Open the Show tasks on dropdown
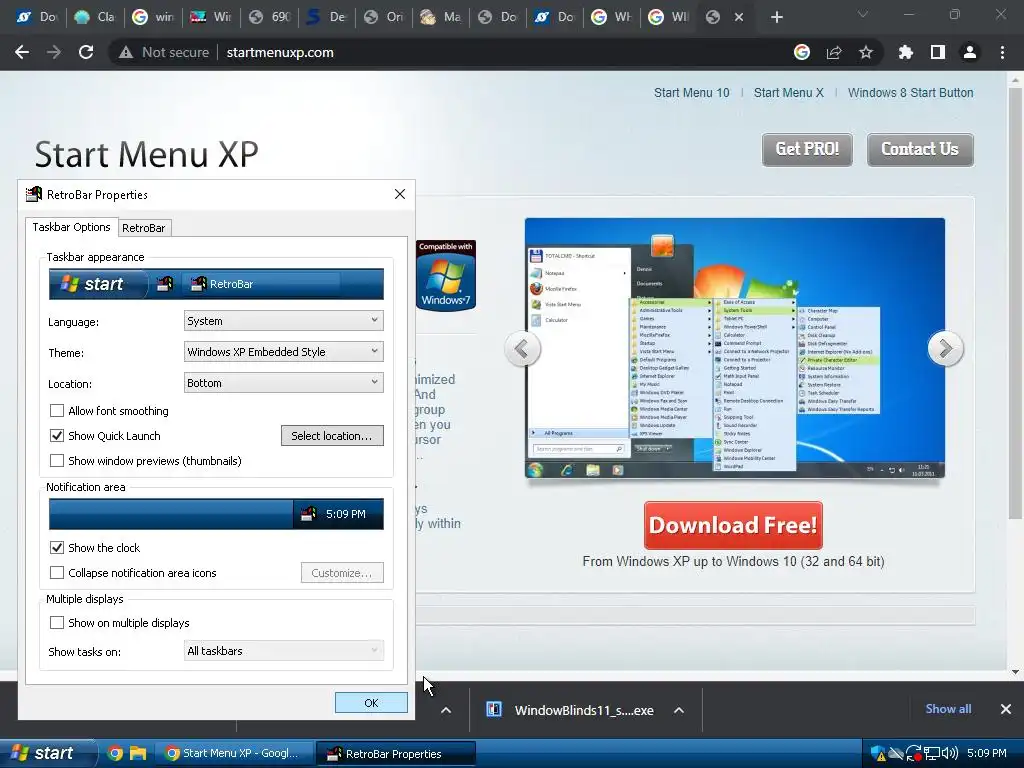The image size is (1024, 768). tap(283, 650)
